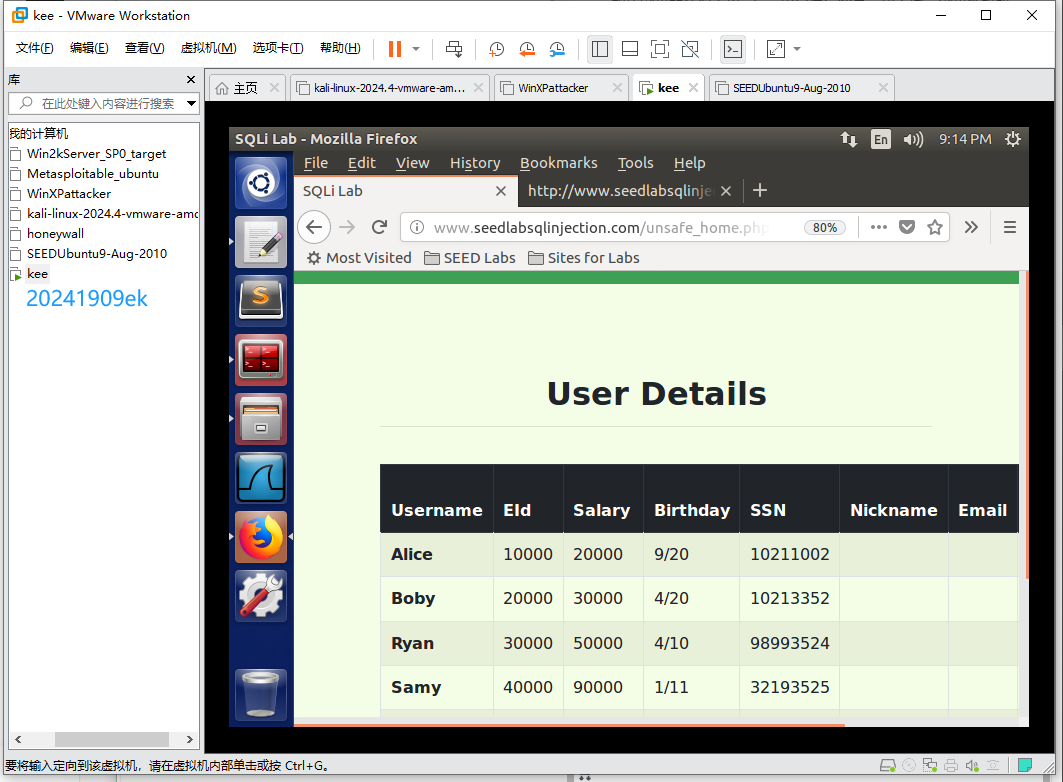Open the Ubuntu sound volume indicator
Viewport: 1063px width, 782px height.
click(x=913, y=140)
